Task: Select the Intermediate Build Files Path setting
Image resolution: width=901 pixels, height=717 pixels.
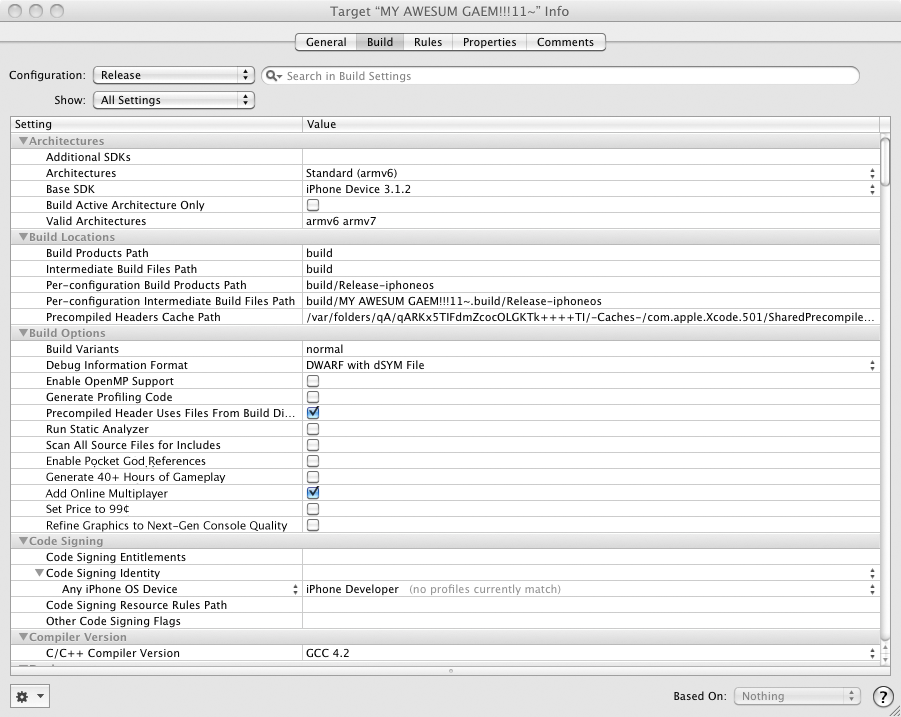Action: [x=445, y=269]
